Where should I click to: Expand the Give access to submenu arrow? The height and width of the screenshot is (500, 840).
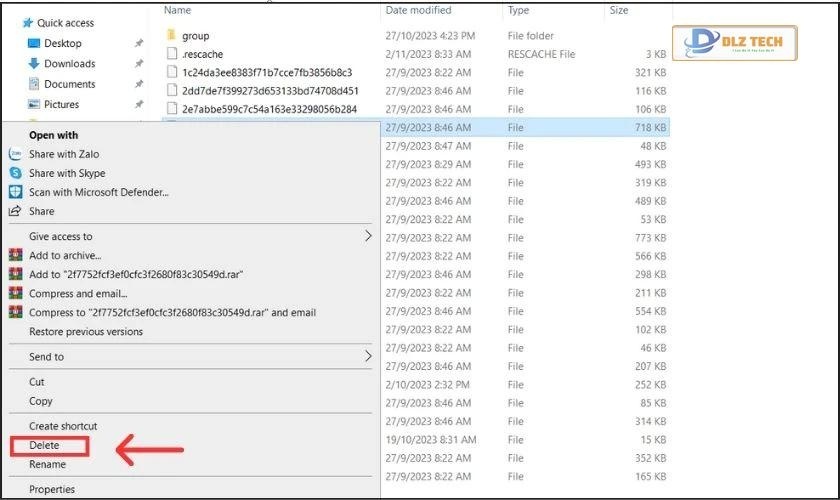[368, 236]
